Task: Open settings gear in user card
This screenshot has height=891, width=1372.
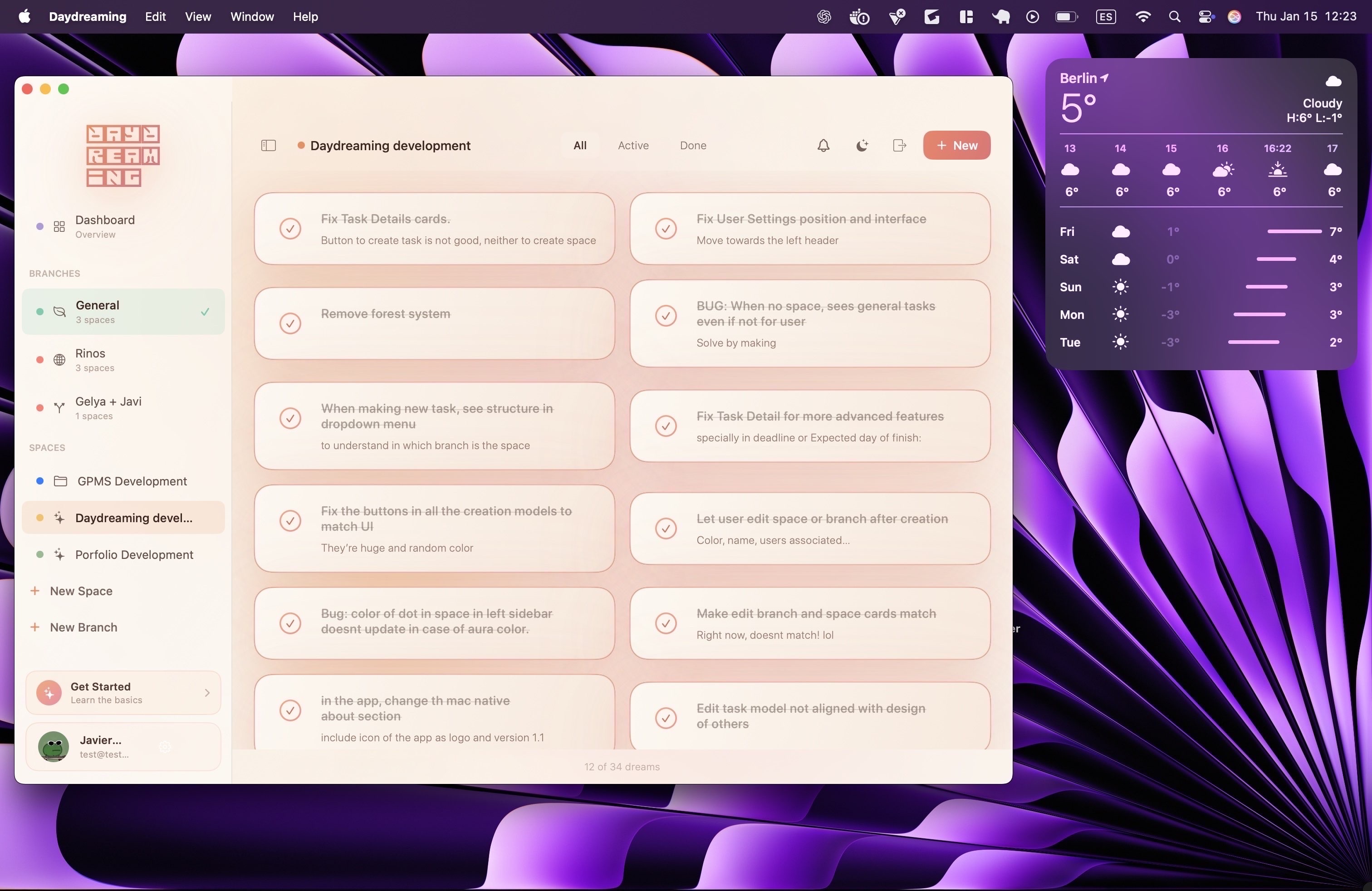Action: [x=166, y=747]
